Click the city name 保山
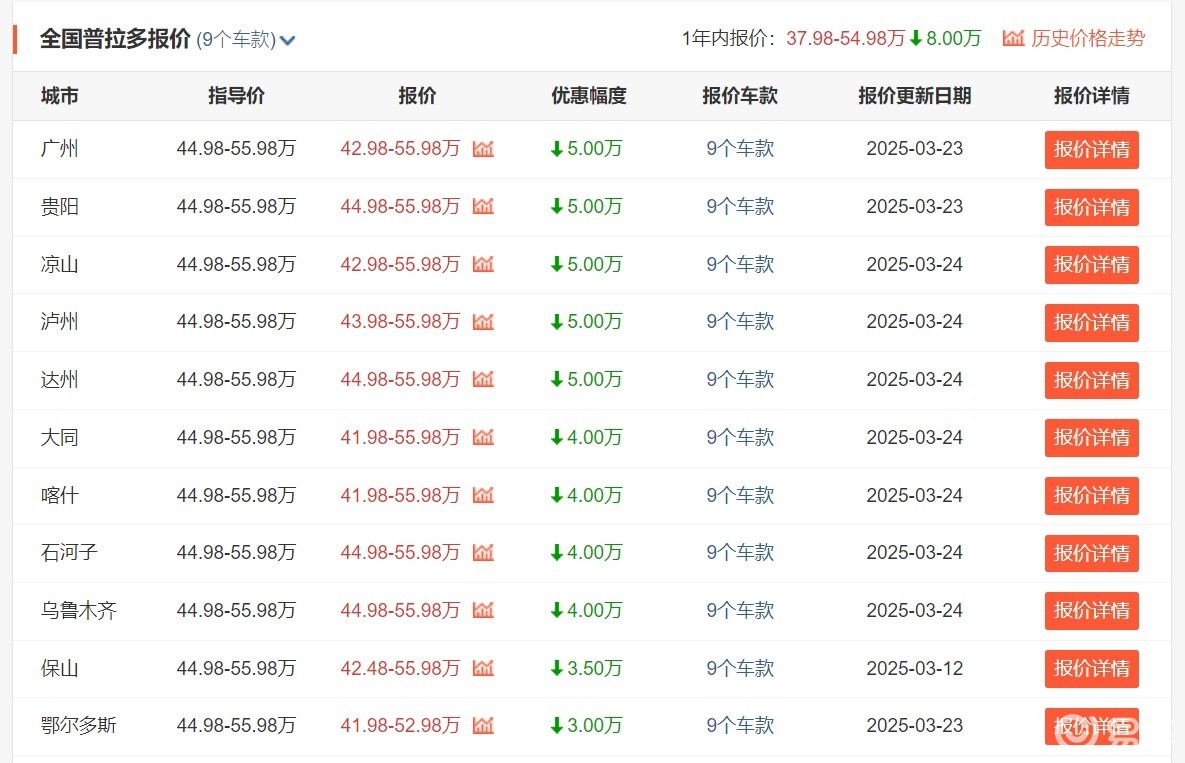 (x=60, y=669)
